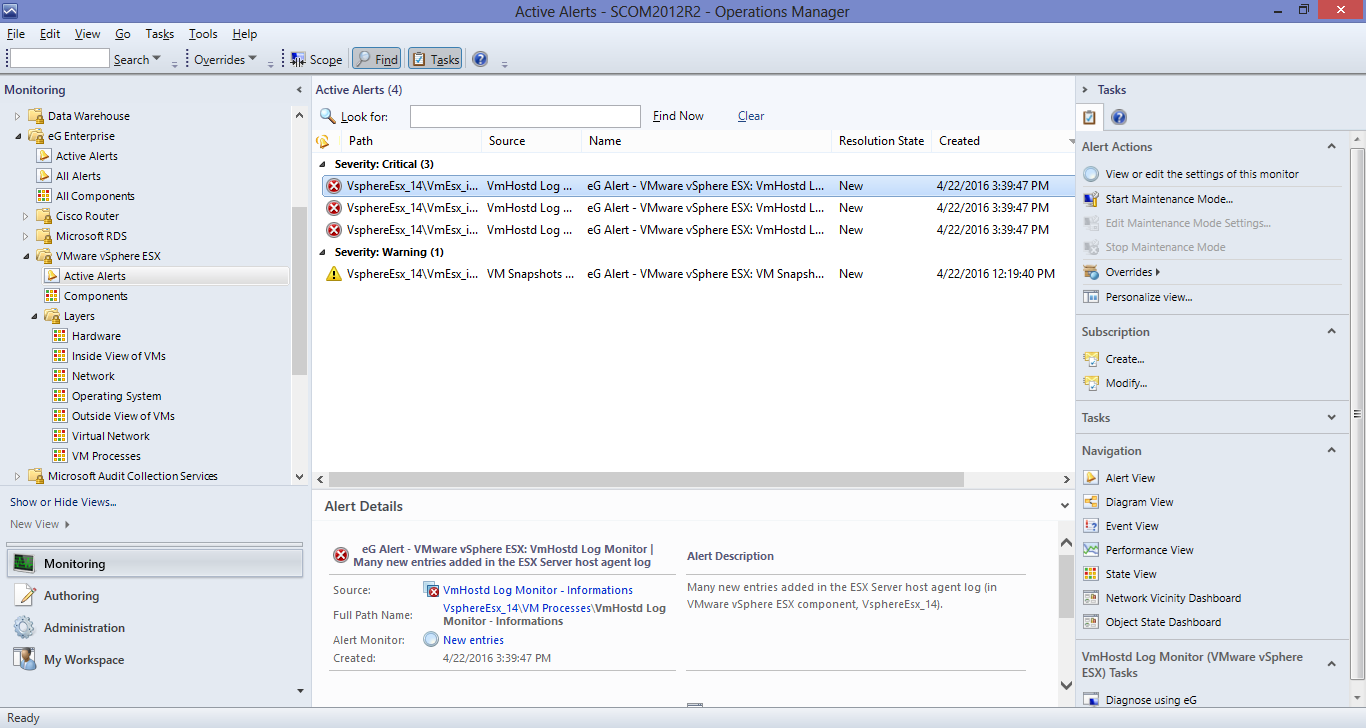Viewport: 1366px width, 728px height.
Task: Select the Help tab in Tasks pane
Action: (1119, 118)
